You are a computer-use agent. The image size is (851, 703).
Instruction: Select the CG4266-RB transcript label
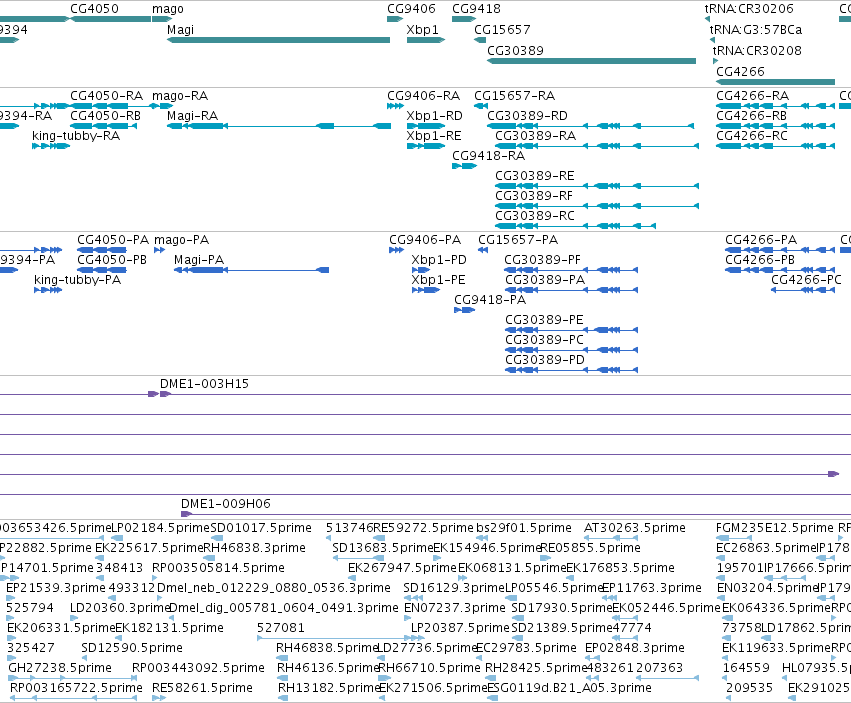tap(752, 116)
